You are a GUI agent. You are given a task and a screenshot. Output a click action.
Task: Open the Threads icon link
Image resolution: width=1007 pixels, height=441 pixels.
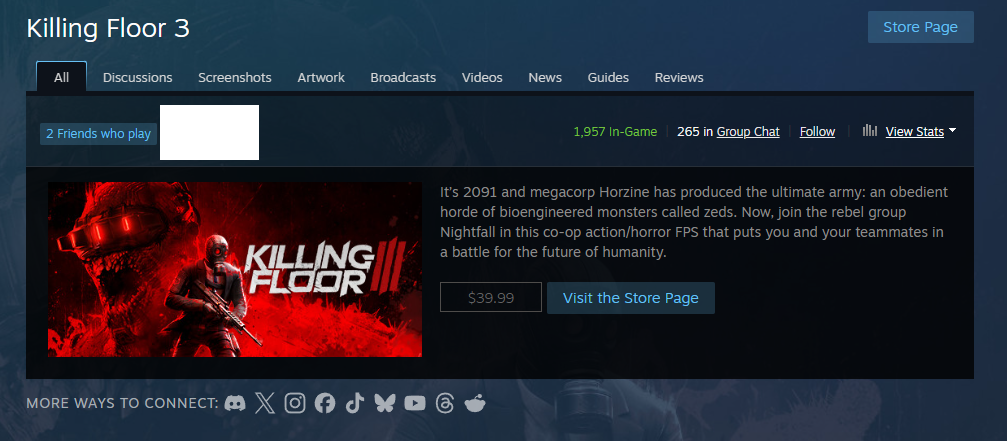445,403
